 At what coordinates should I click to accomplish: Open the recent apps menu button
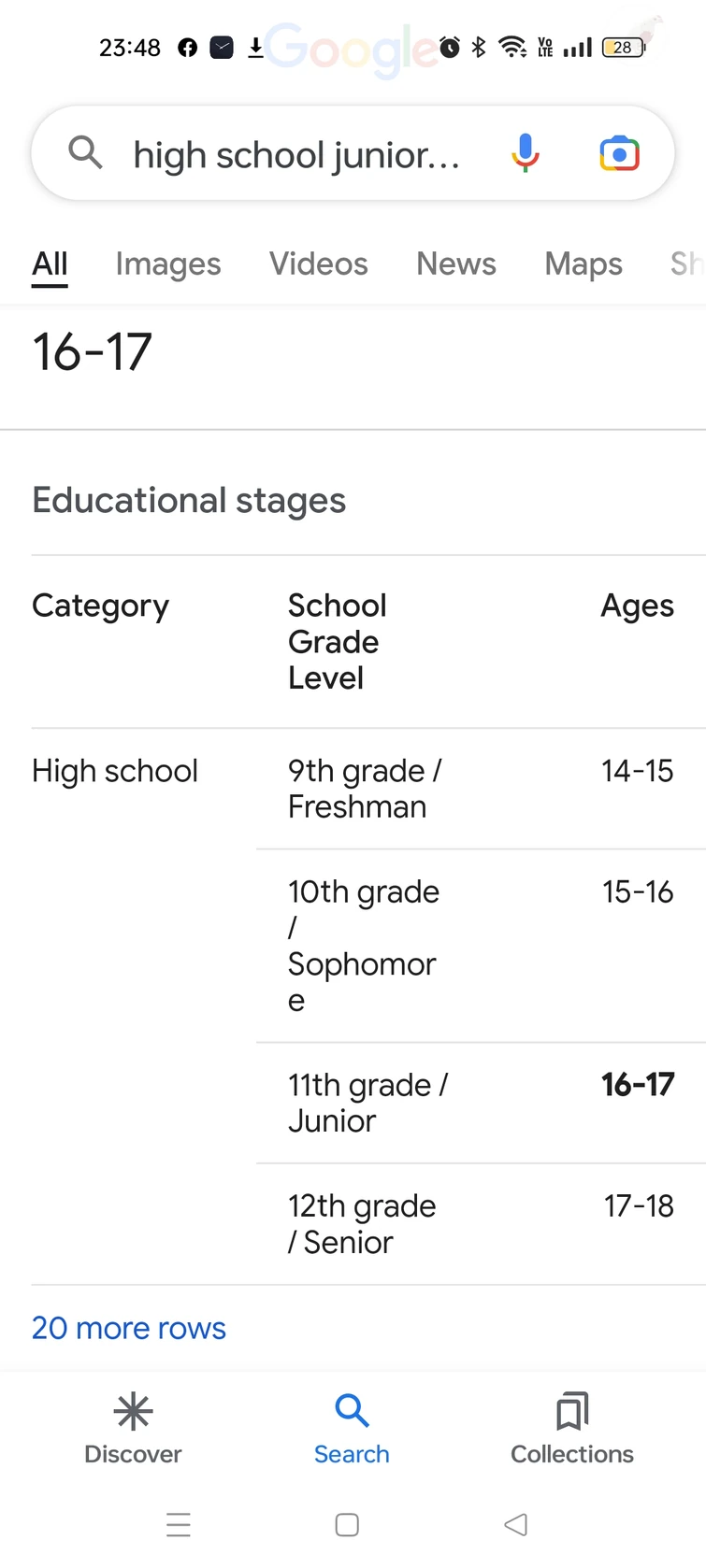tap(178, 1525)
